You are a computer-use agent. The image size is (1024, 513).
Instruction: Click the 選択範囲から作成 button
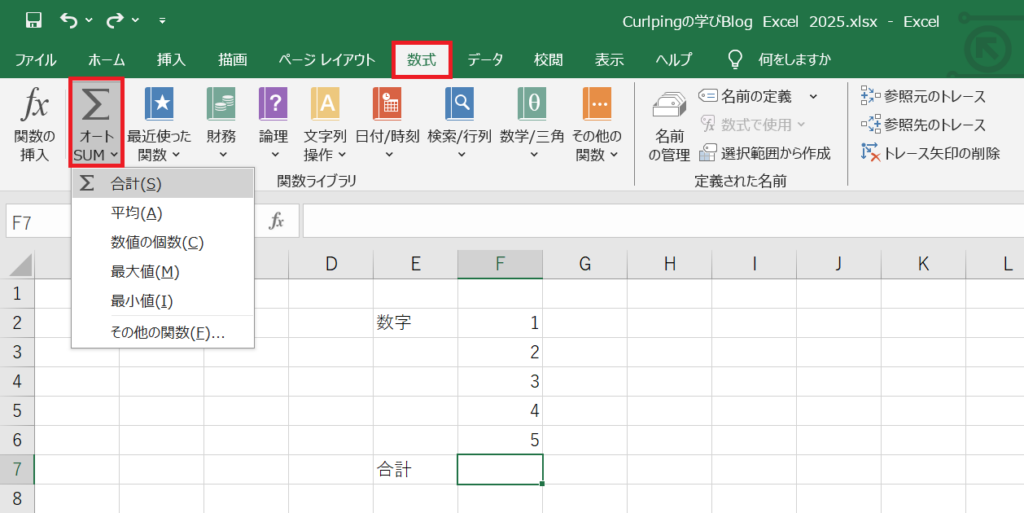tap(764, 153)
